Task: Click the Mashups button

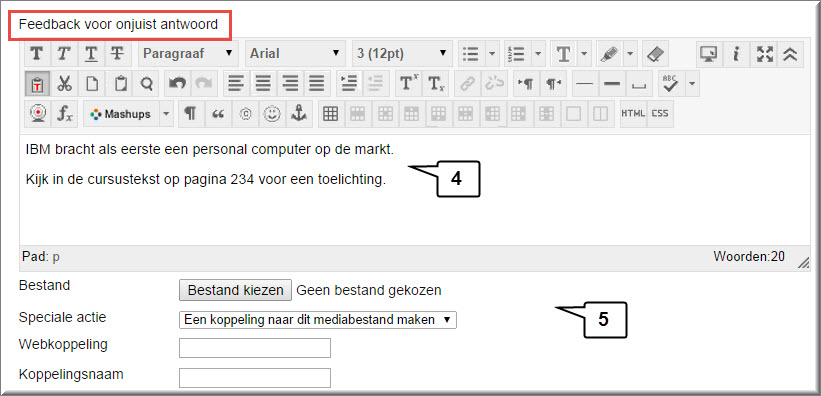Action: coord(121,114)
